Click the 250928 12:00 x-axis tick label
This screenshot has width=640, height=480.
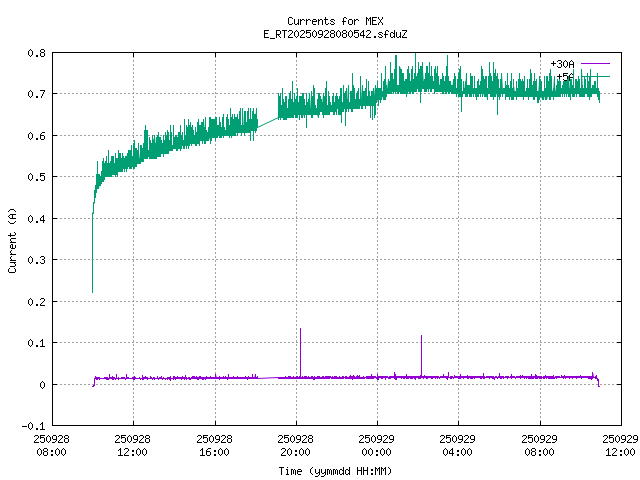pos(132,444)
